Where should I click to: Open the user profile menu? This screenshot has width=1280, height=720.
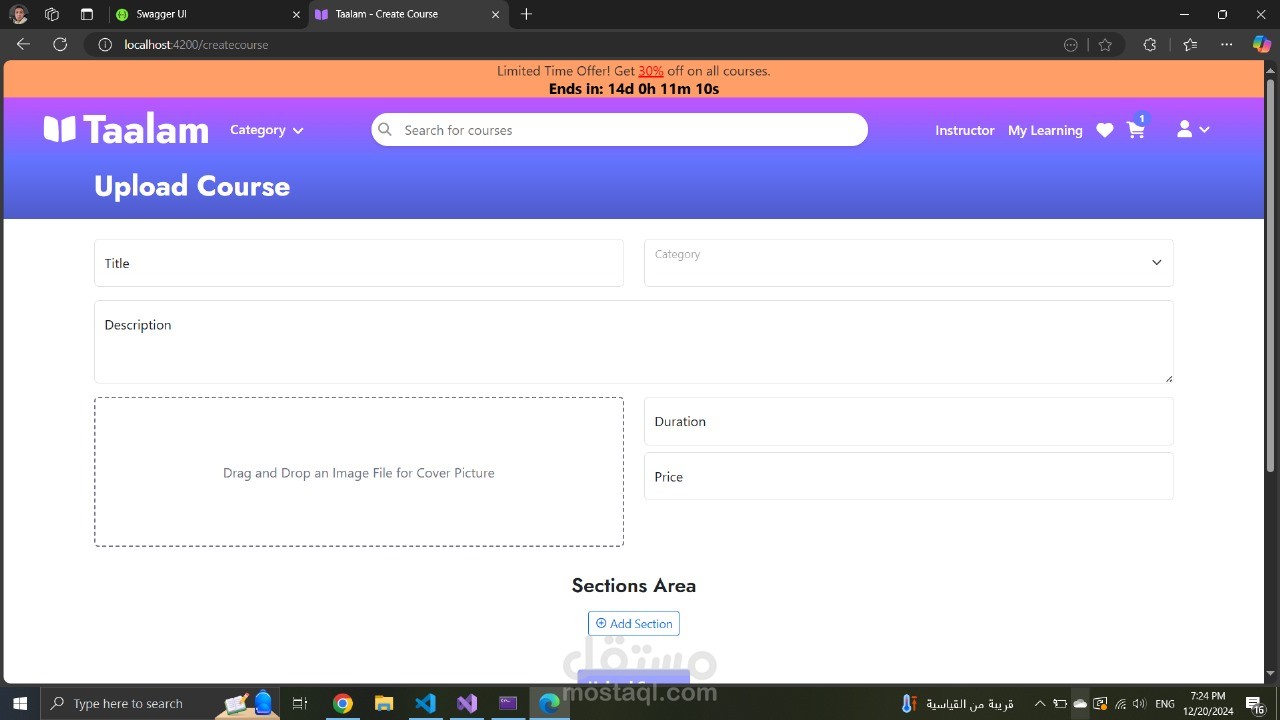pos(1193,129)
